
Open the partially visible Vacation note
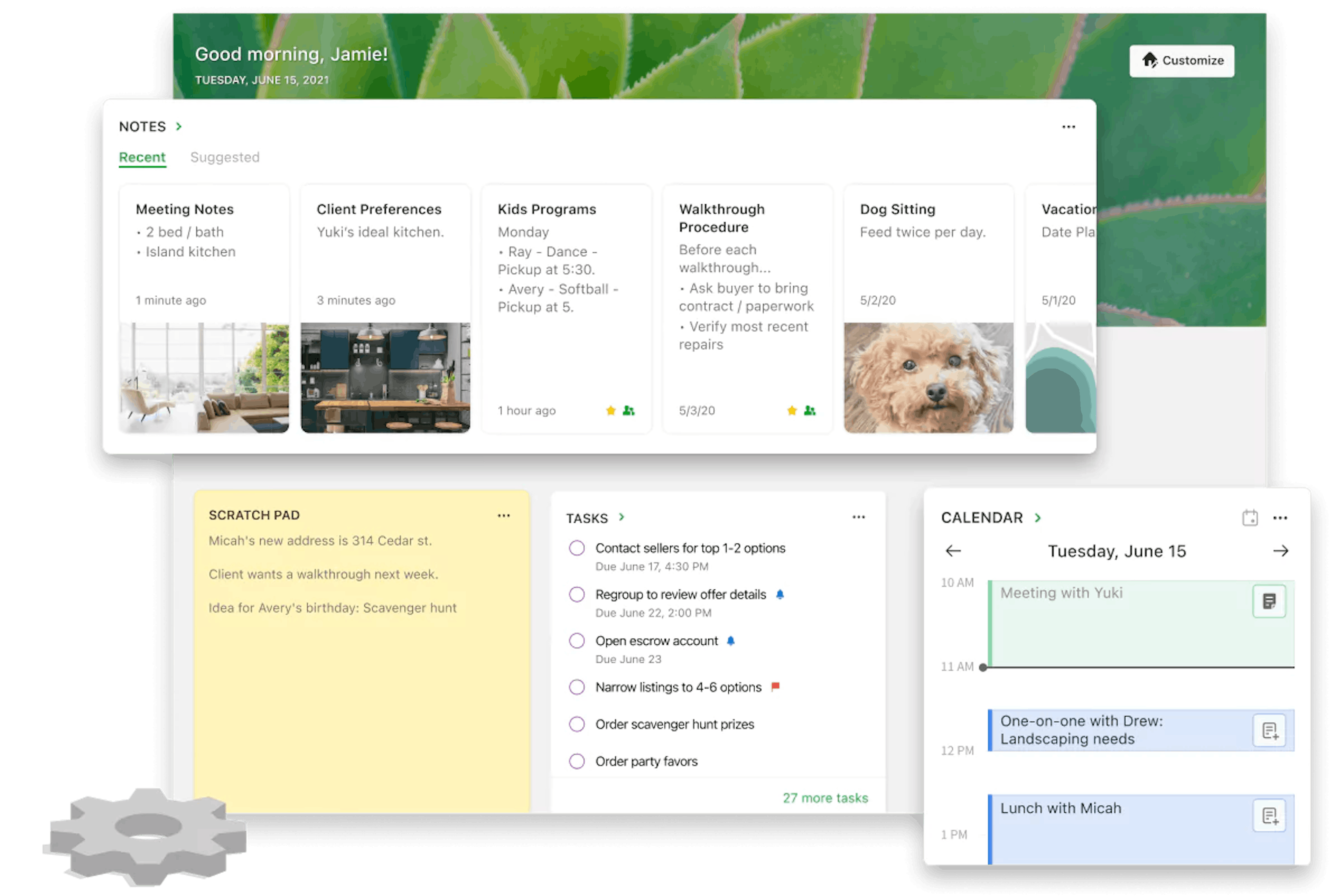point(1060,309)
